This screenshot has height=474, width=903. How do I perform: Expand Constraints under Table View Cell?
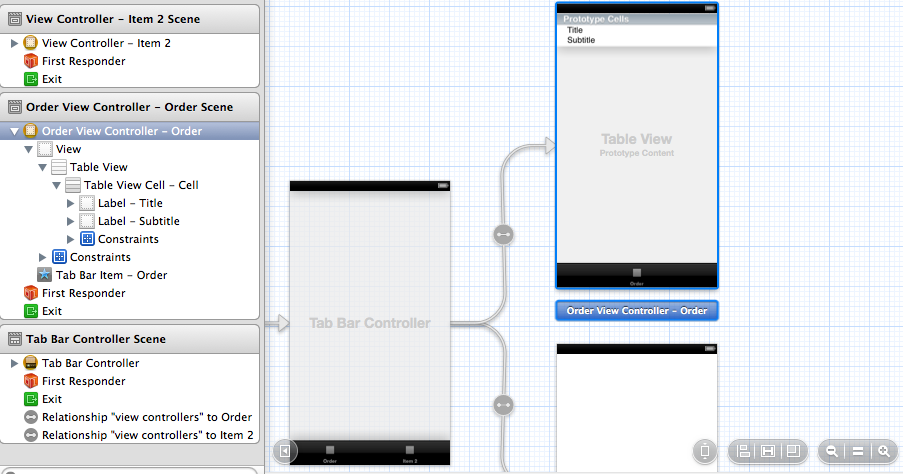point(70,239)
